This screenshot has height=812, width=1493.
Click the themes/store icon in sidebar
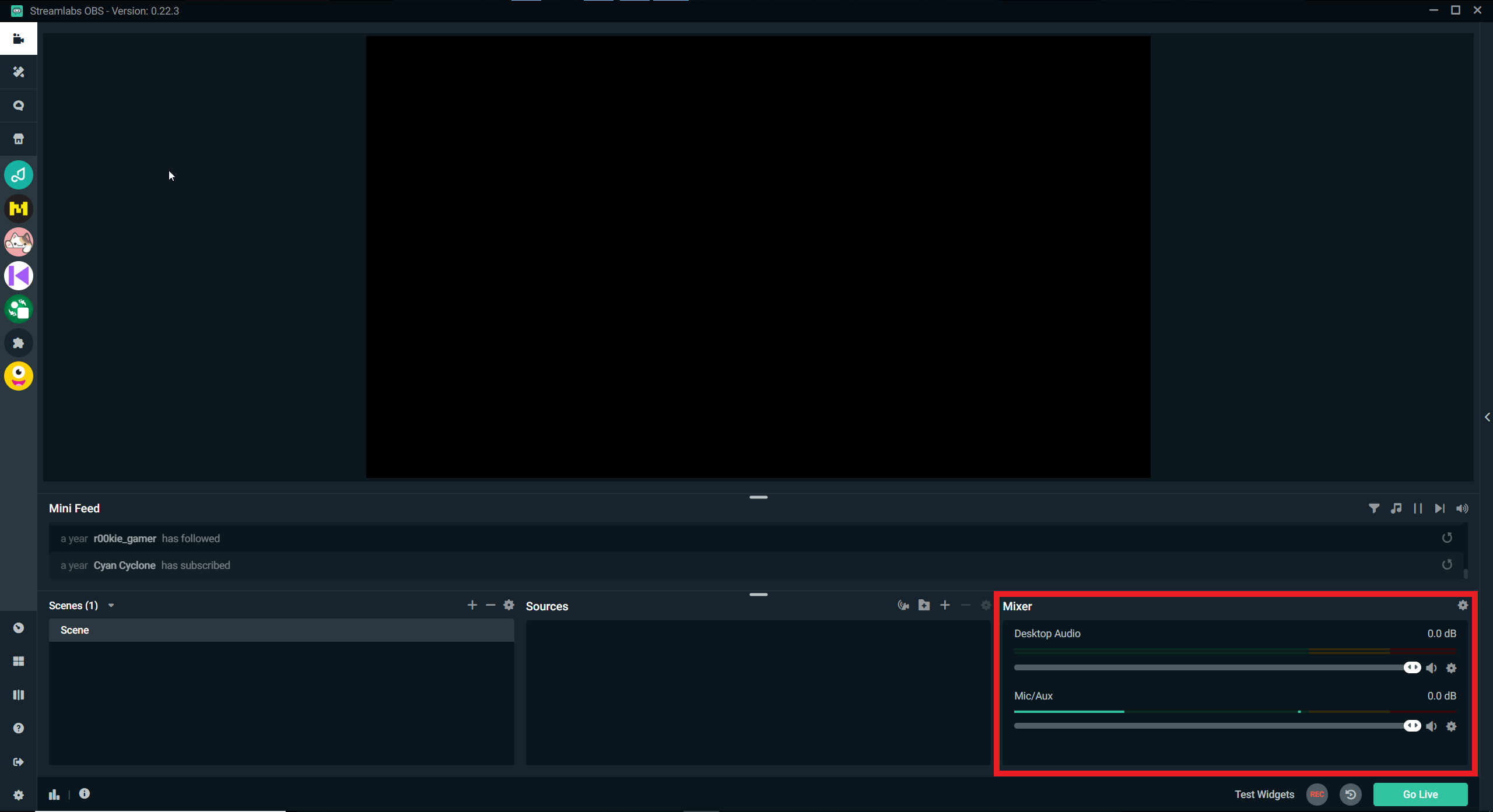(x=18, y=138)
